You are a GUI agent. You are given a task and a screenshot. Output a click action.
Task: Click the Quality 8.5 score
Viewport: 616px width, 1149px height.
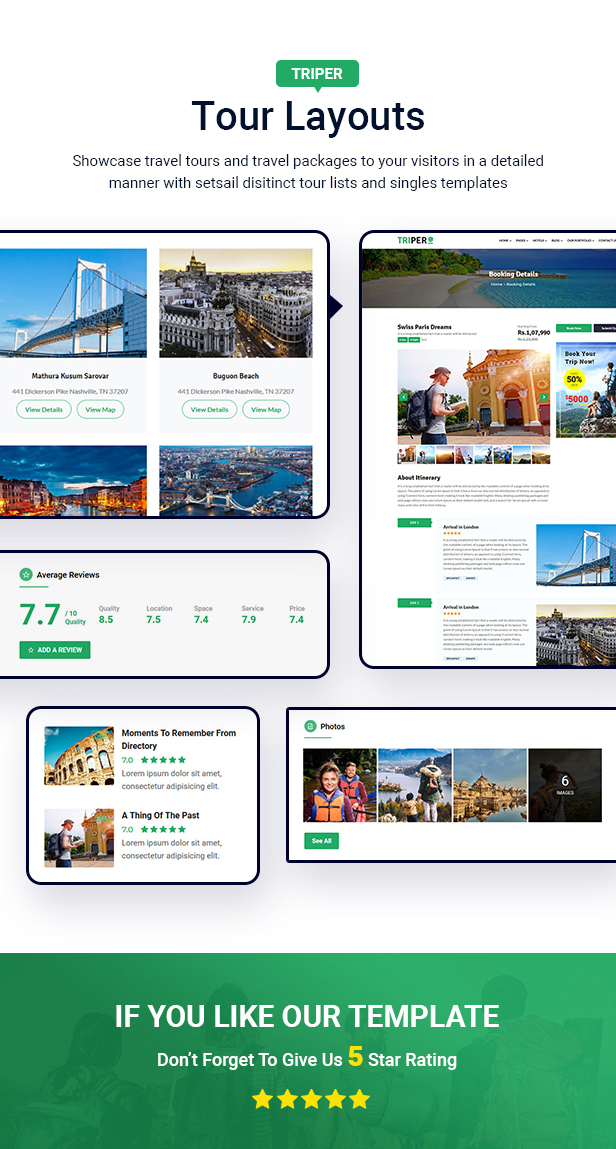coord(108,614)
